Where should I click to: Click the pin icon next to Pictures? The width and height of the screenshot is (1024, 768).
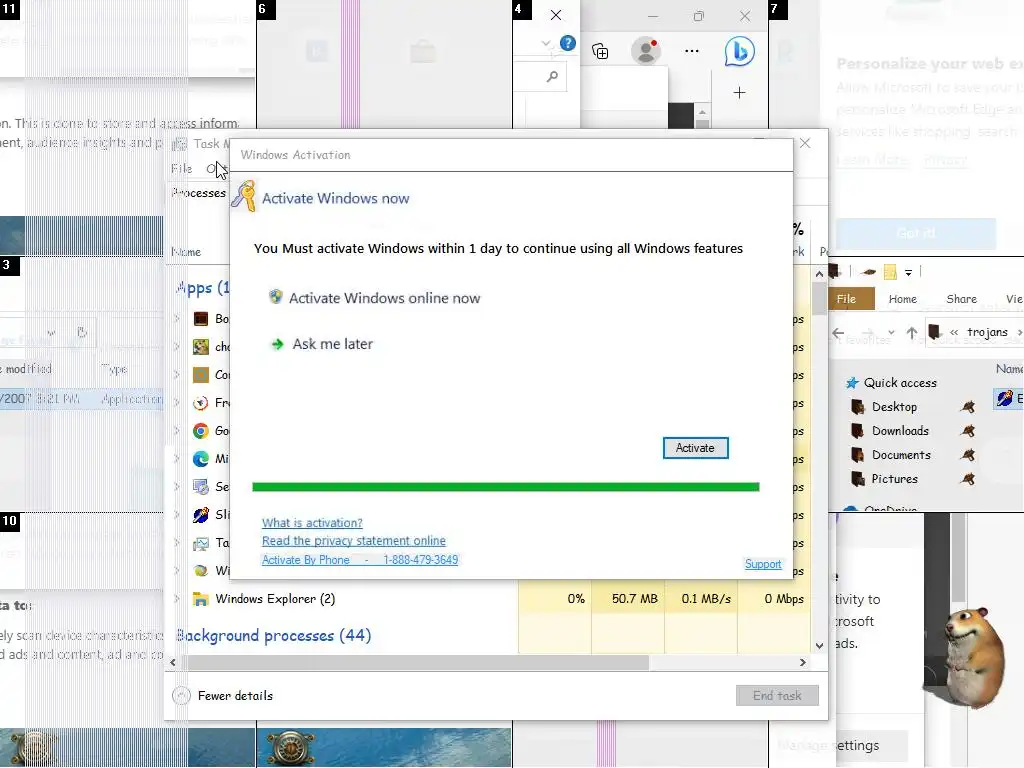coord(968,479)
